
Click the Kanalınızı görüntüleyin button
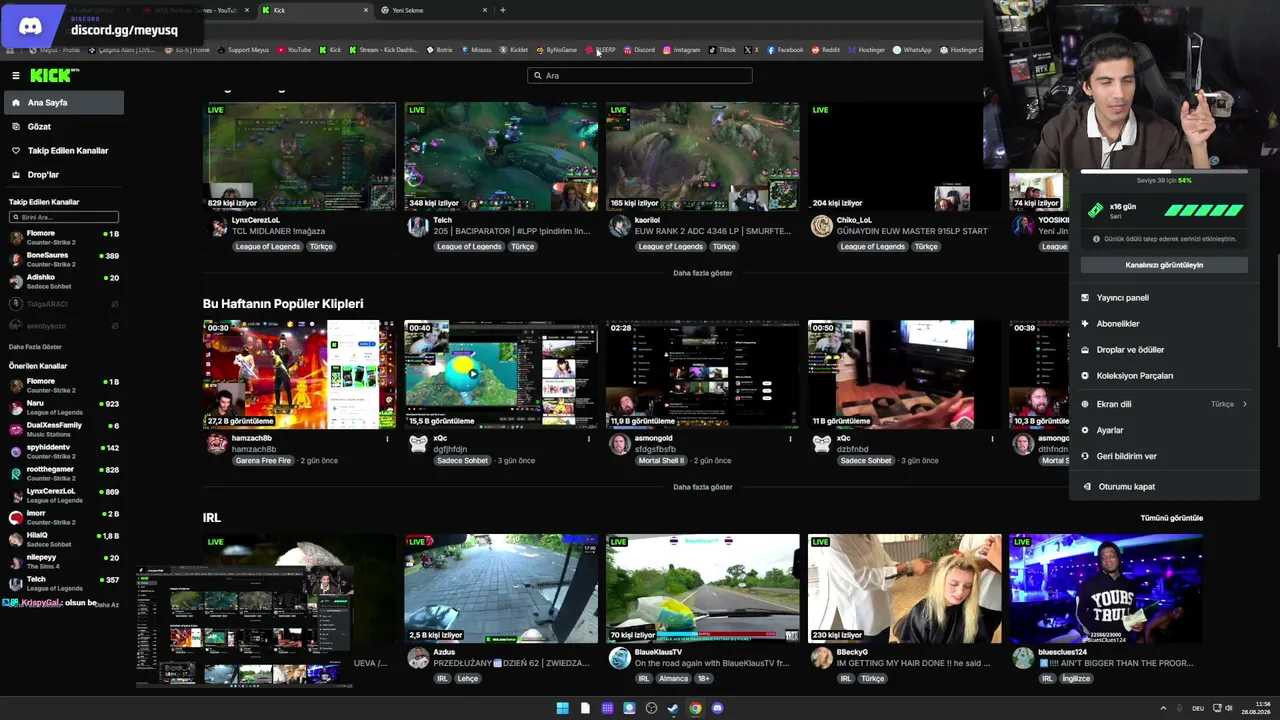(1164, 265)
